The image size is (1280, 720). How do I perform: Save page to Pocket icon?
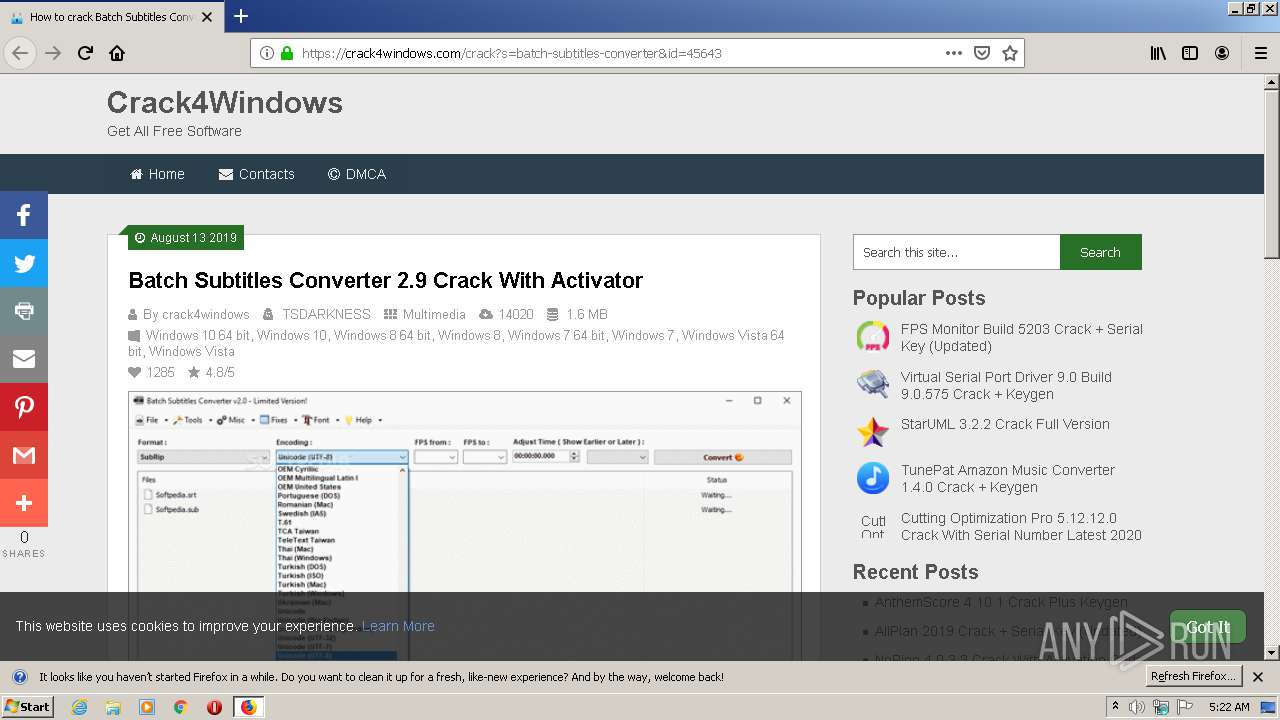982,53
